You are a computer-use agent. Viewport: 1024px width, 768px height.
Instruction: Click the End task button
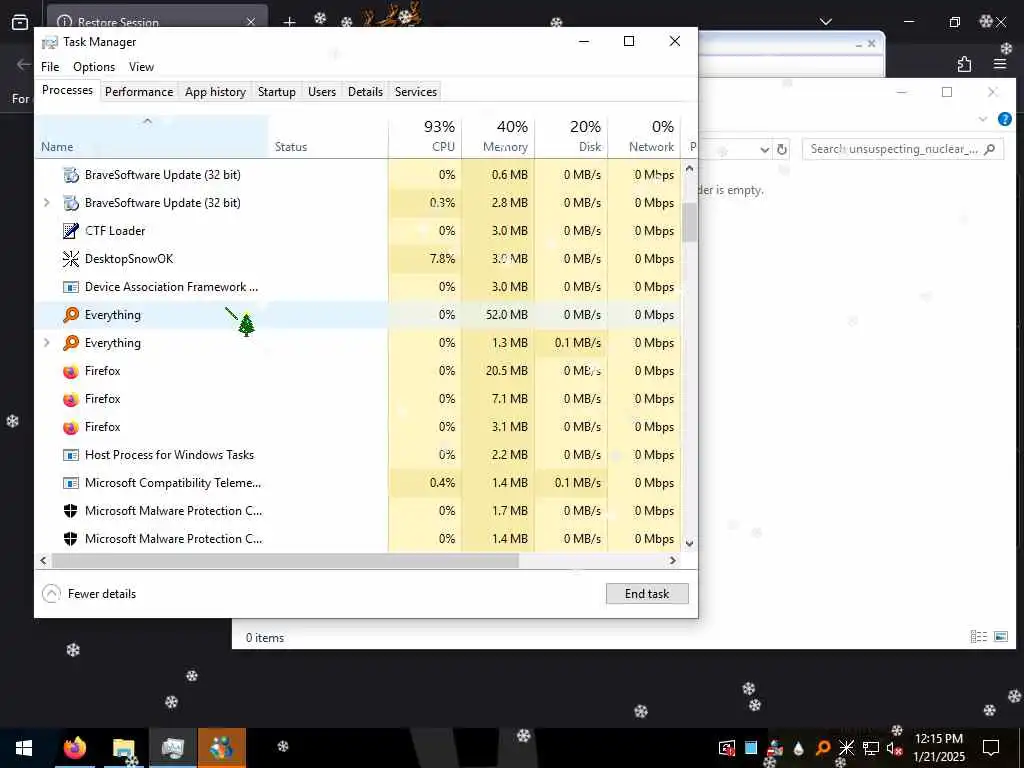tap(647, 594)
